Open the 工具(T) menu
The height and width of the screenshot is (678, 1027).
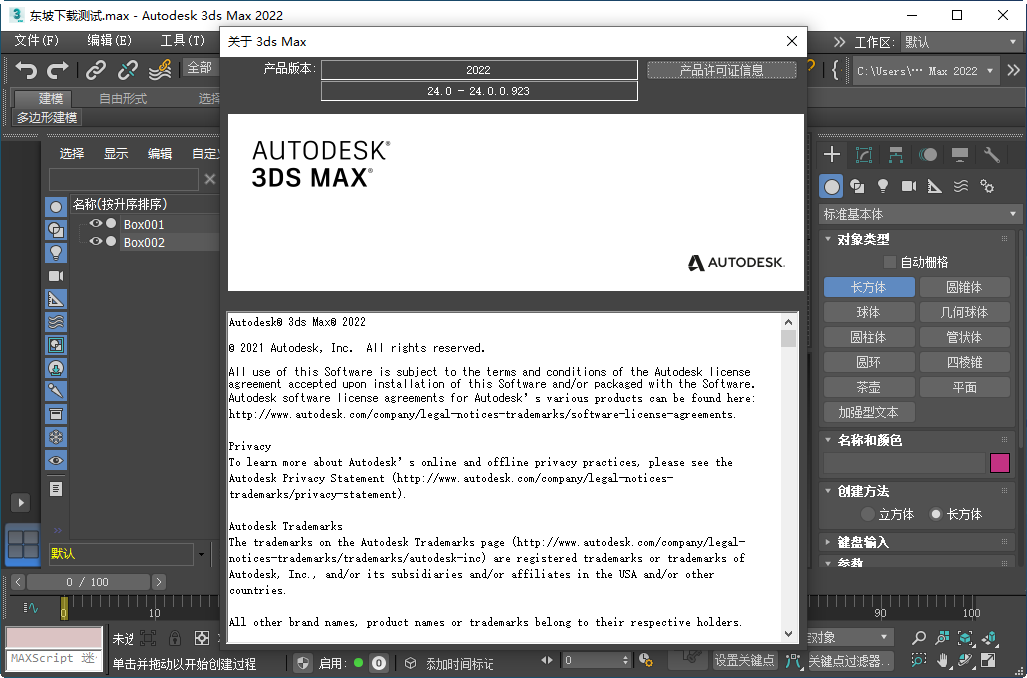(x=183, y=41)
